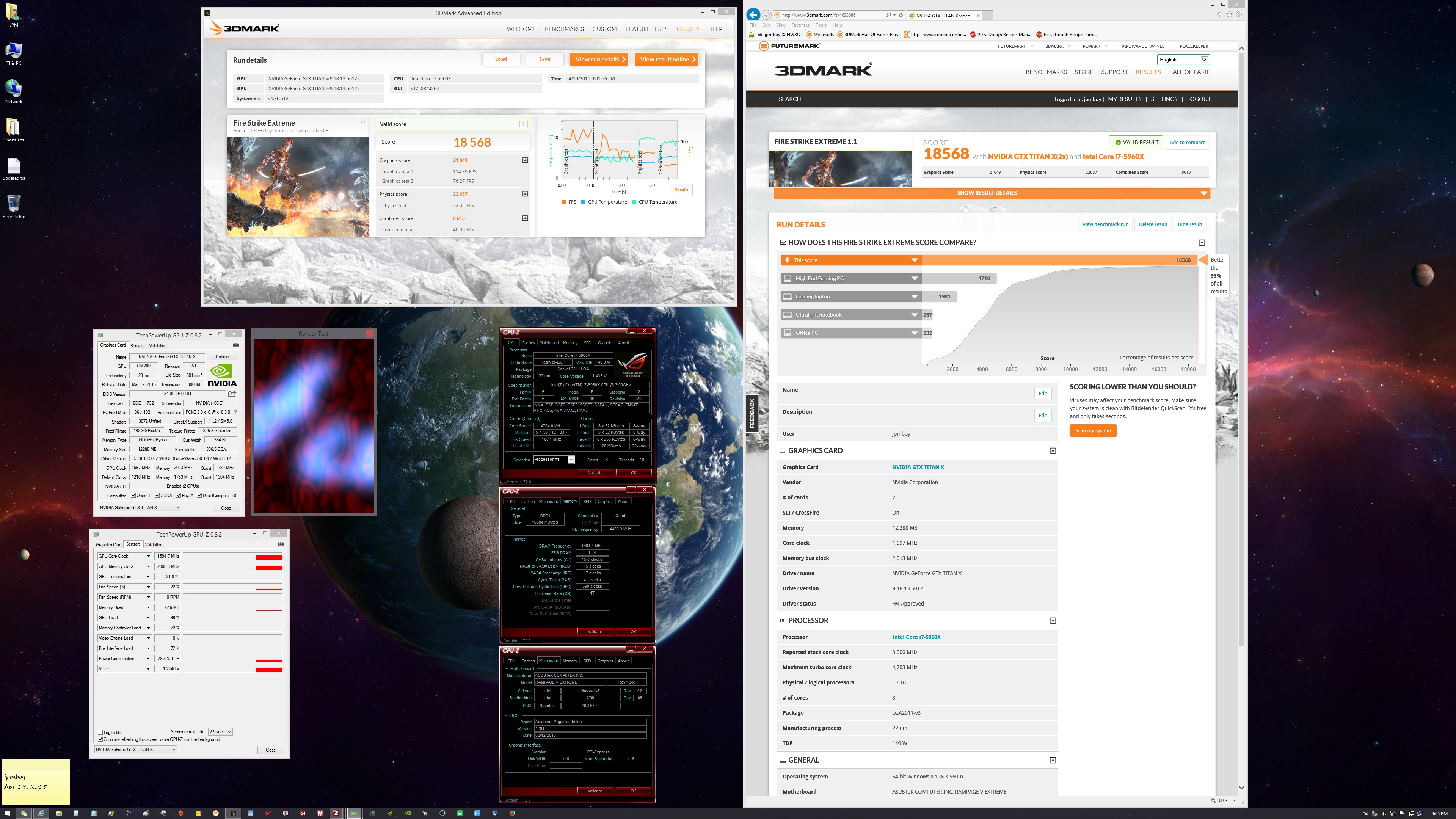The width and height of the screenshot is (1456, 819).
Task: Enable the Log to file checkbox
Action: pos(100,732)
